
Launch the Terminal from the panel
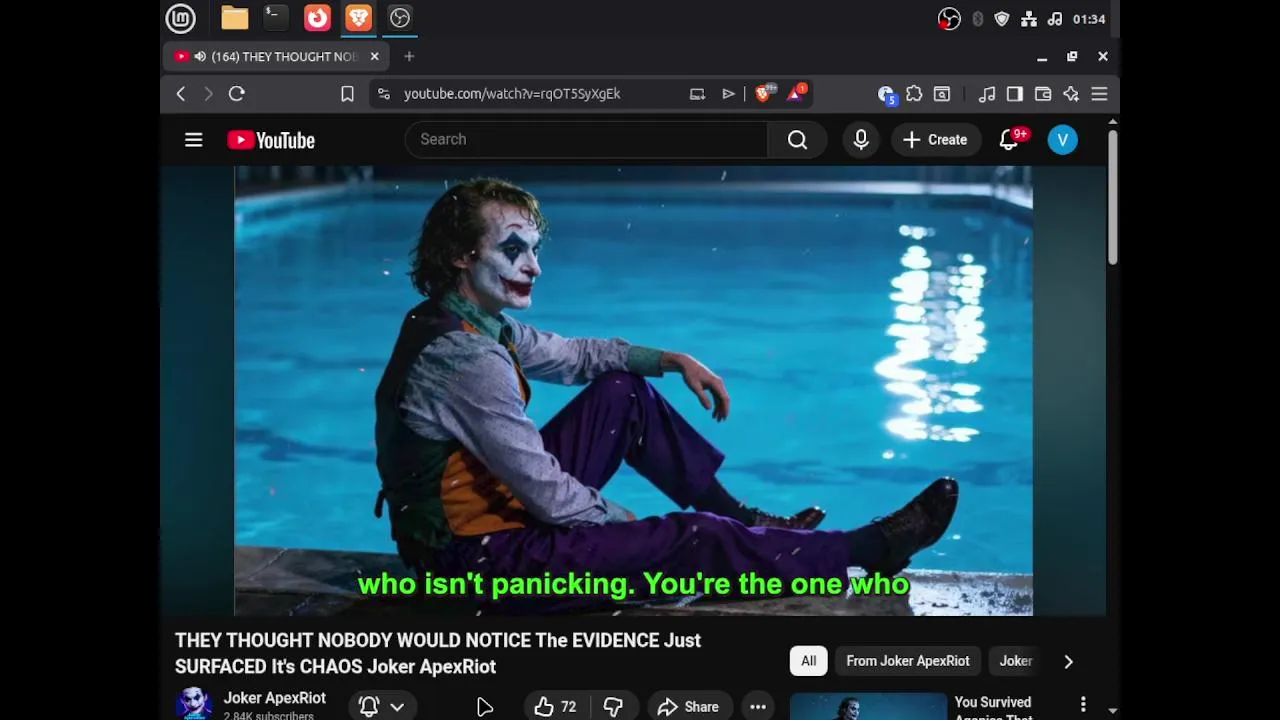tap(275, 18)
